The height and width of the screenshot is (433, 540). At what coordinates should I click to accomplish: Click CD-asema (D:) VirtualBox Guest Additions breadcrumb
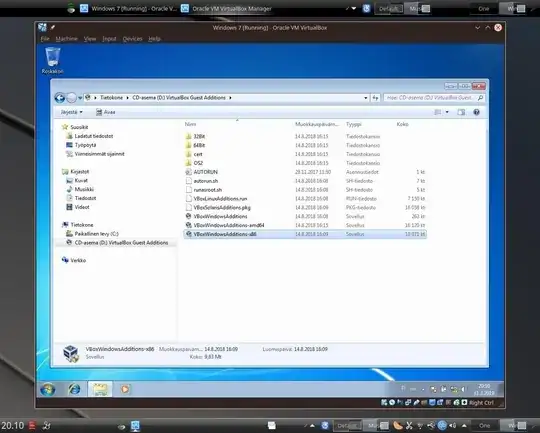coord(179,98)
